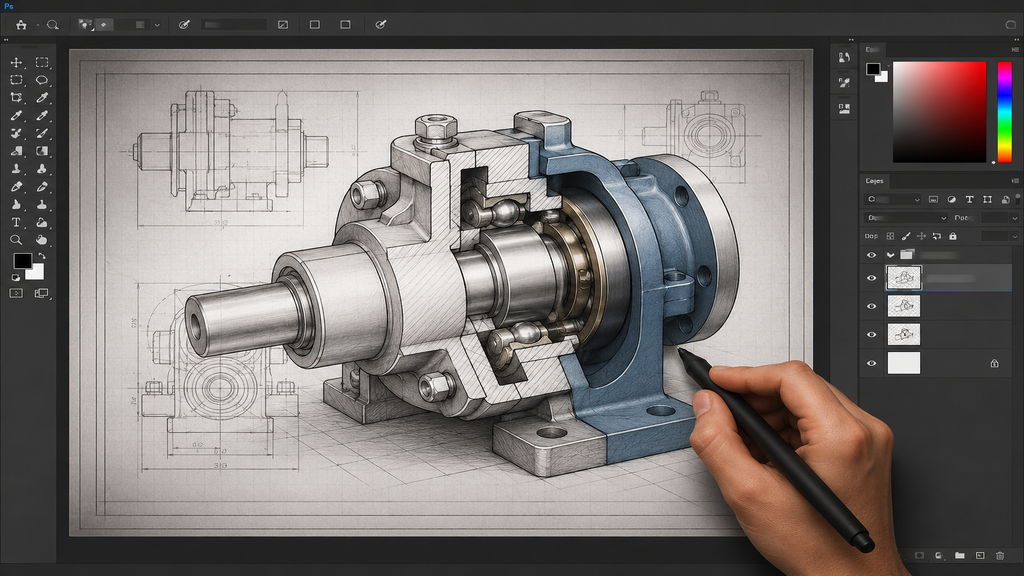Select the Crop tool
The width and height of the screenshot is (1024, 576).
(x=16, y=97)
